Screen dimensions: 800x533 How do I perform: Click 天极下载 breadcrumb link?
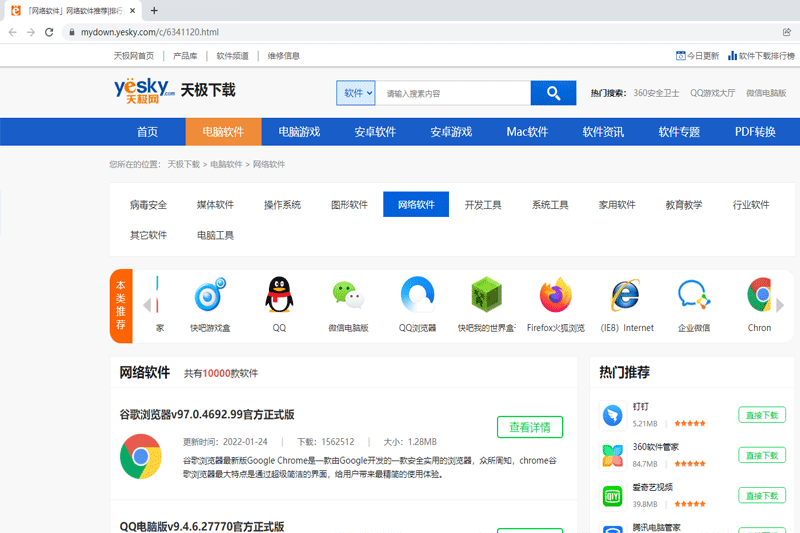click(184, 164)
